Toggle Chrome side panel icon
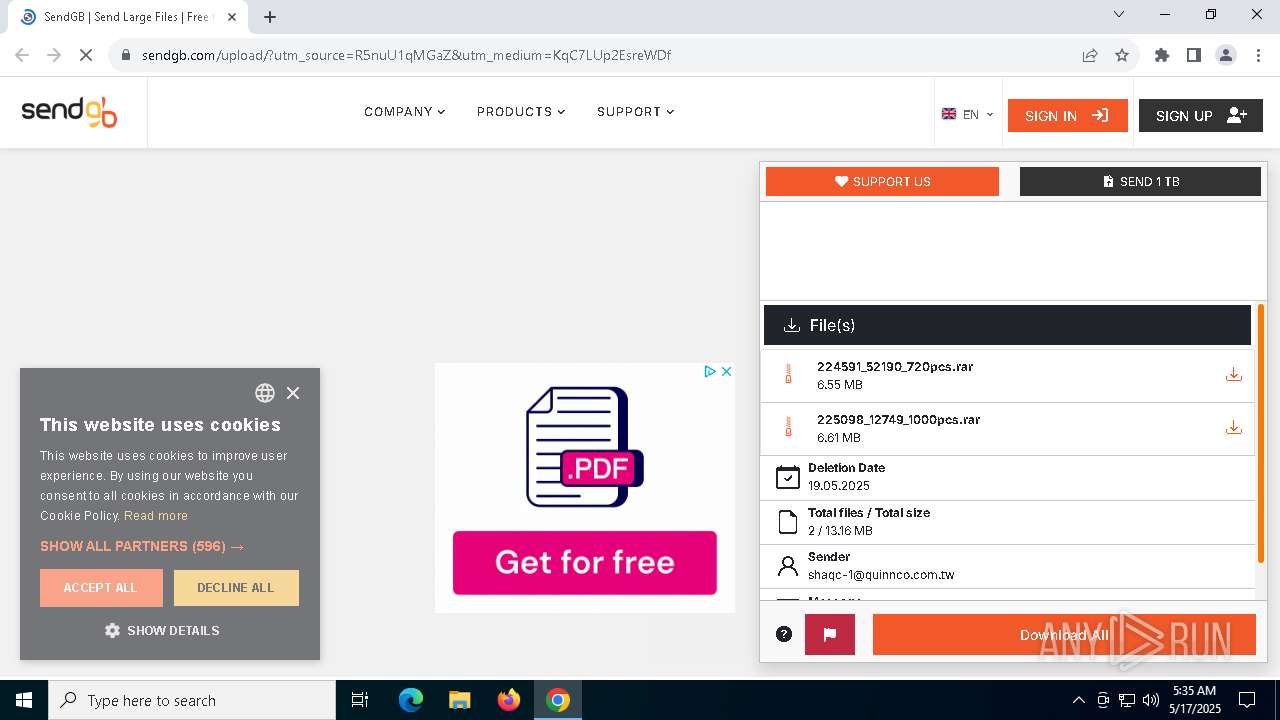Image resolution: width=1280 pixels, height=720 pixels. (1194, 55)
